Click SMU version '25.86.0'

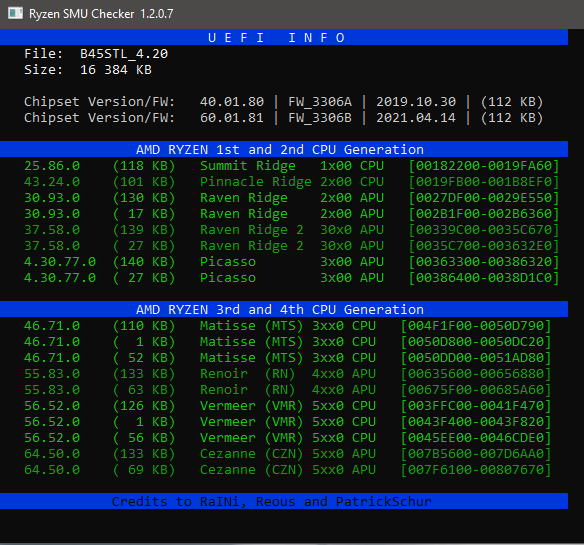[x=52, y=166]
